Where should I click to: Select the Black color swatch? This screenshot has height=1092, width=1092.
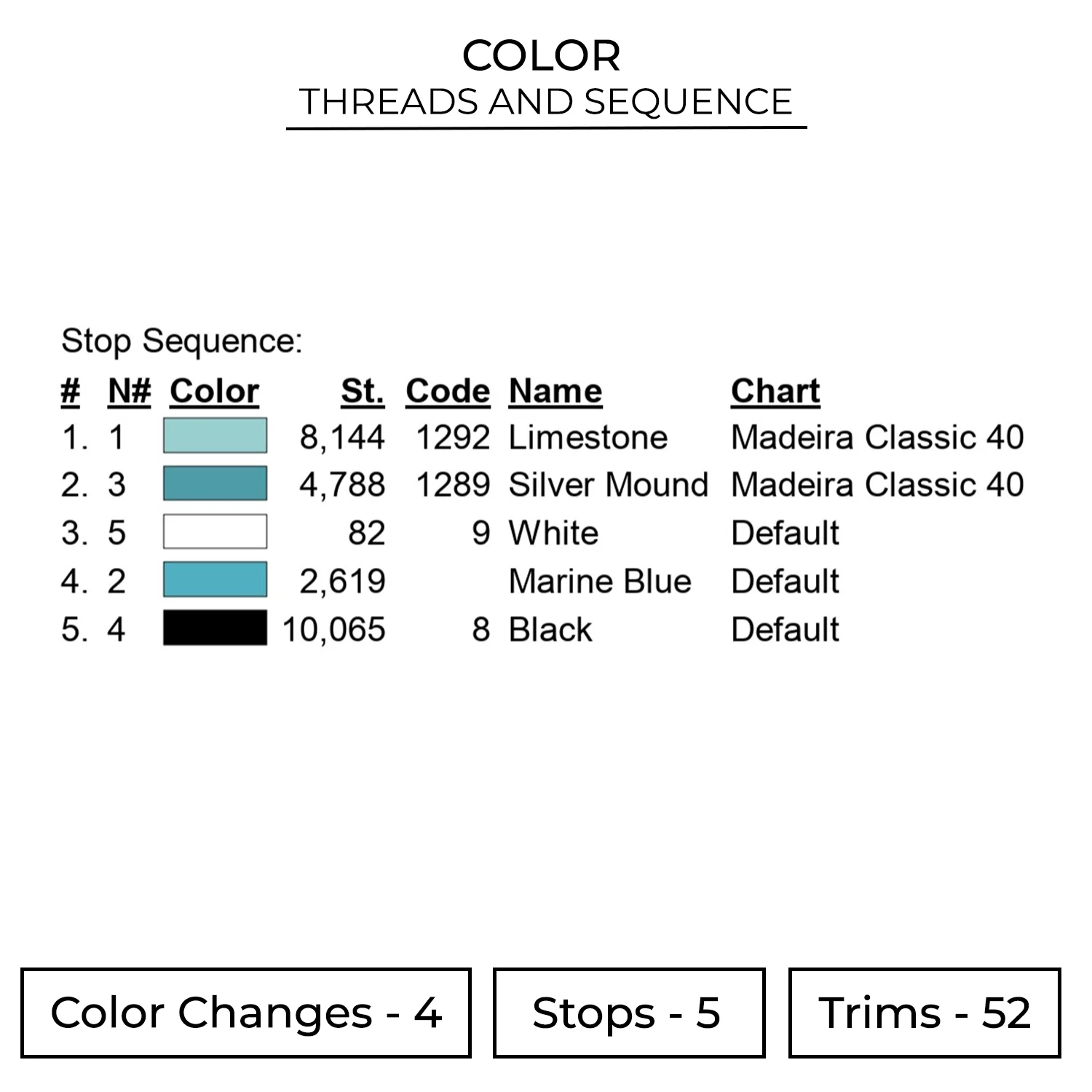click(x=215, y=628)
